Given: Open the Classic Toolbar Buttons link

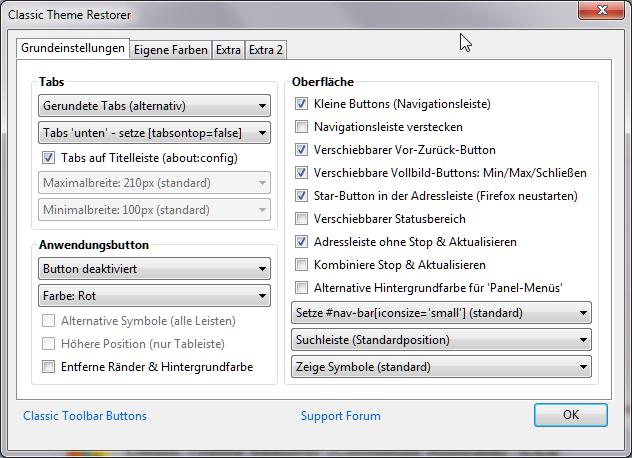Looking at the screenshot, I should (85, 416).
